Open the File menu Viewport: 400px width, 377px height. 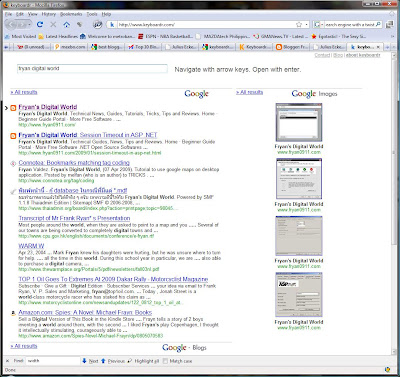click(x=9, y=14)
